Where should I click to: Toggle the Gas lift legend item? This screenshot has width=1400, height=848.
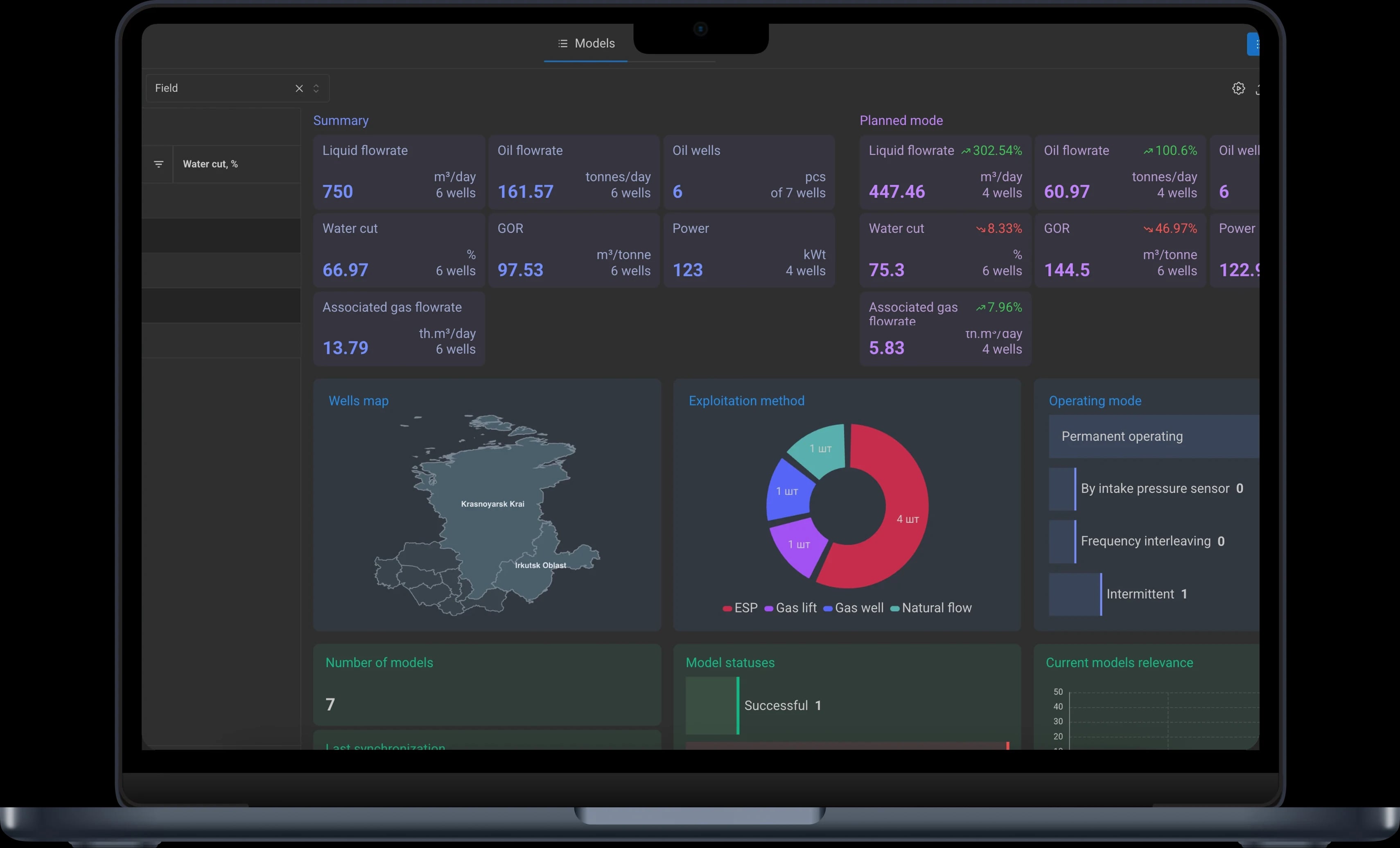[790, 608]
